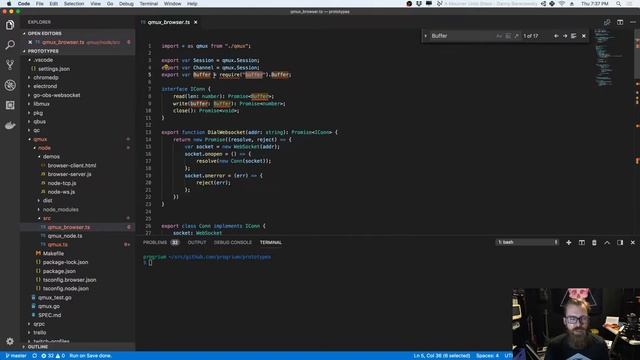Close the find widget

click(x=584, y=36)
